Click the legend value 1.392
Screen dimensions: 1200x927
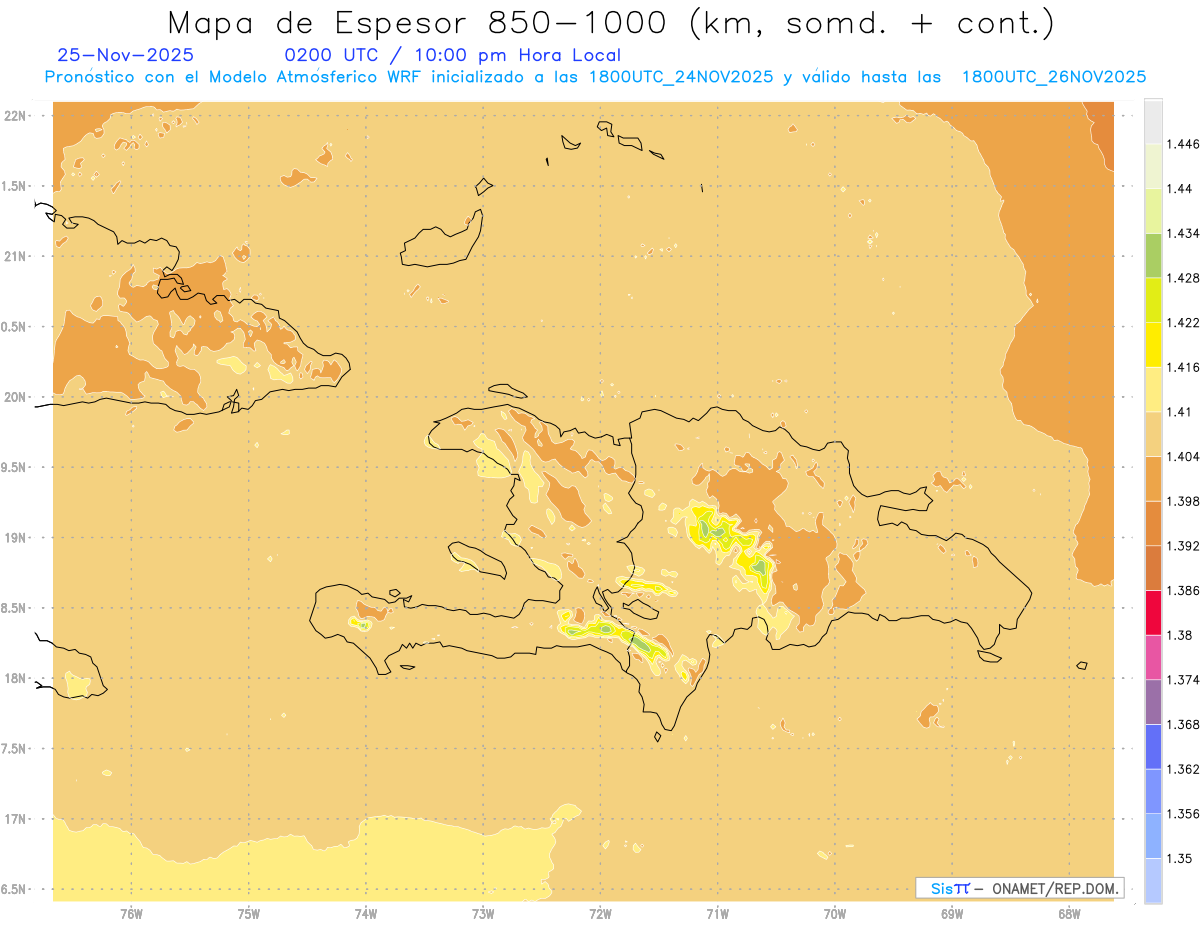click(x=1183, y=546)
